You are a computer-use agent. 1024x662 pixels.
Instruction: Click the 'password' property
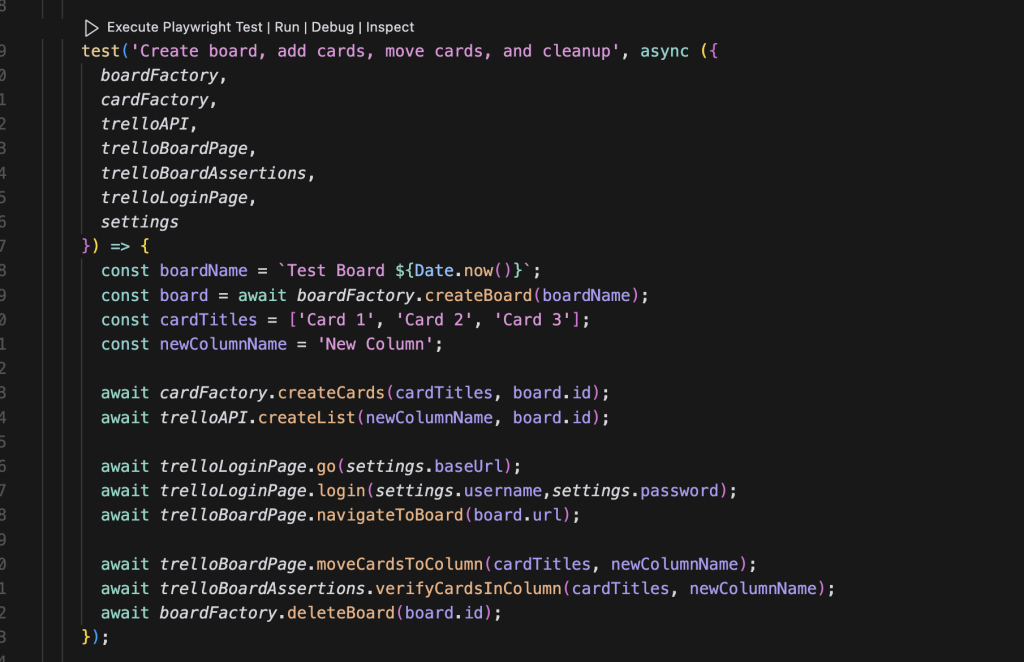679,491
